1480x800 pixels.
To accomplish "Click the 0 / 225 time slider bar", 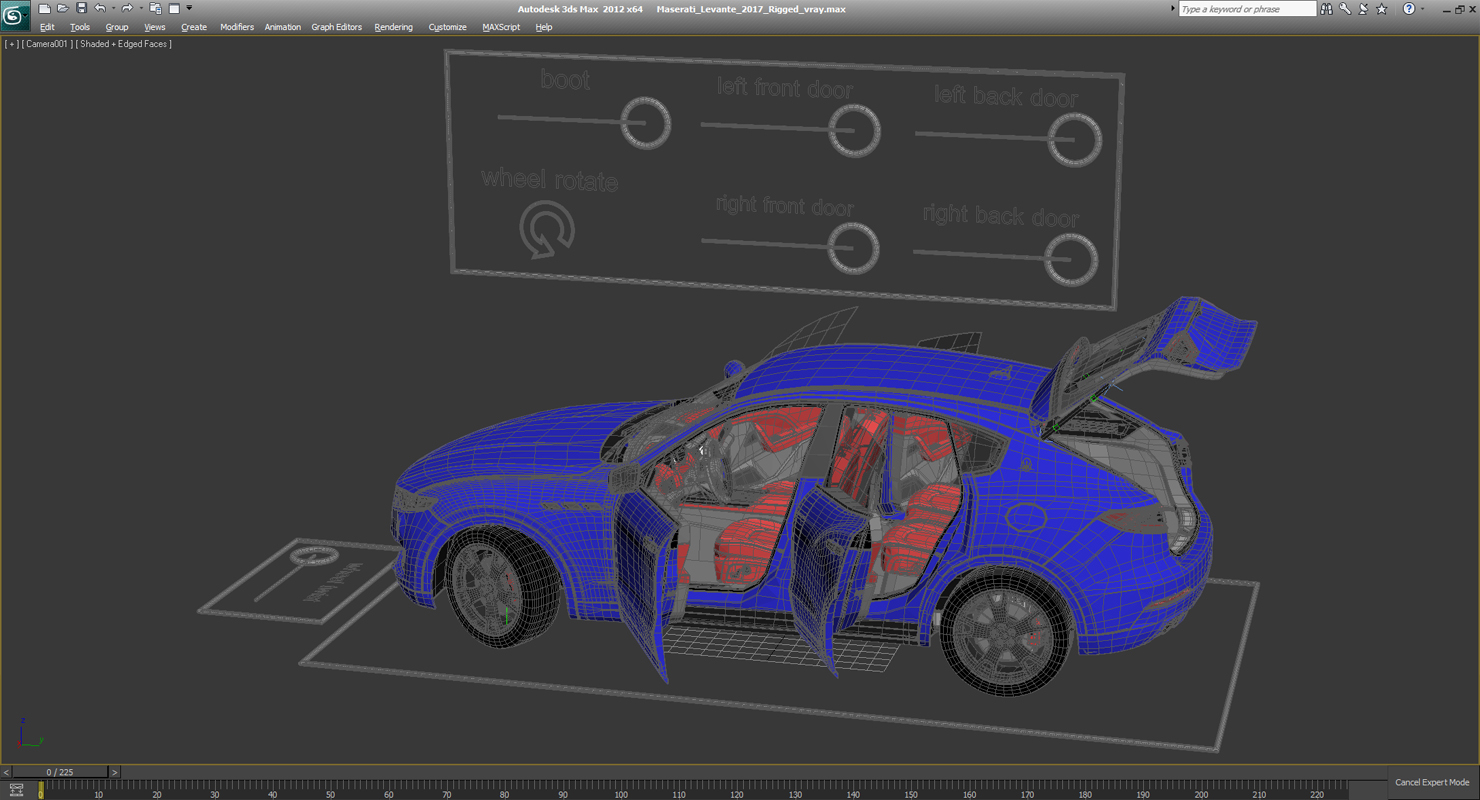I will (x=60, y=772).
